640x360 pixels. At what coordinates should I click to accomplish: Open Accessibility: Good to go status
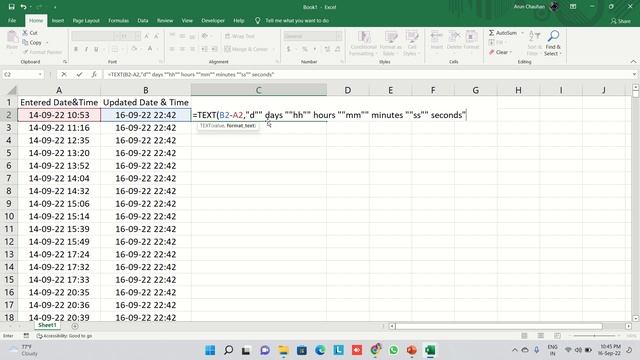tap(64, 336)
